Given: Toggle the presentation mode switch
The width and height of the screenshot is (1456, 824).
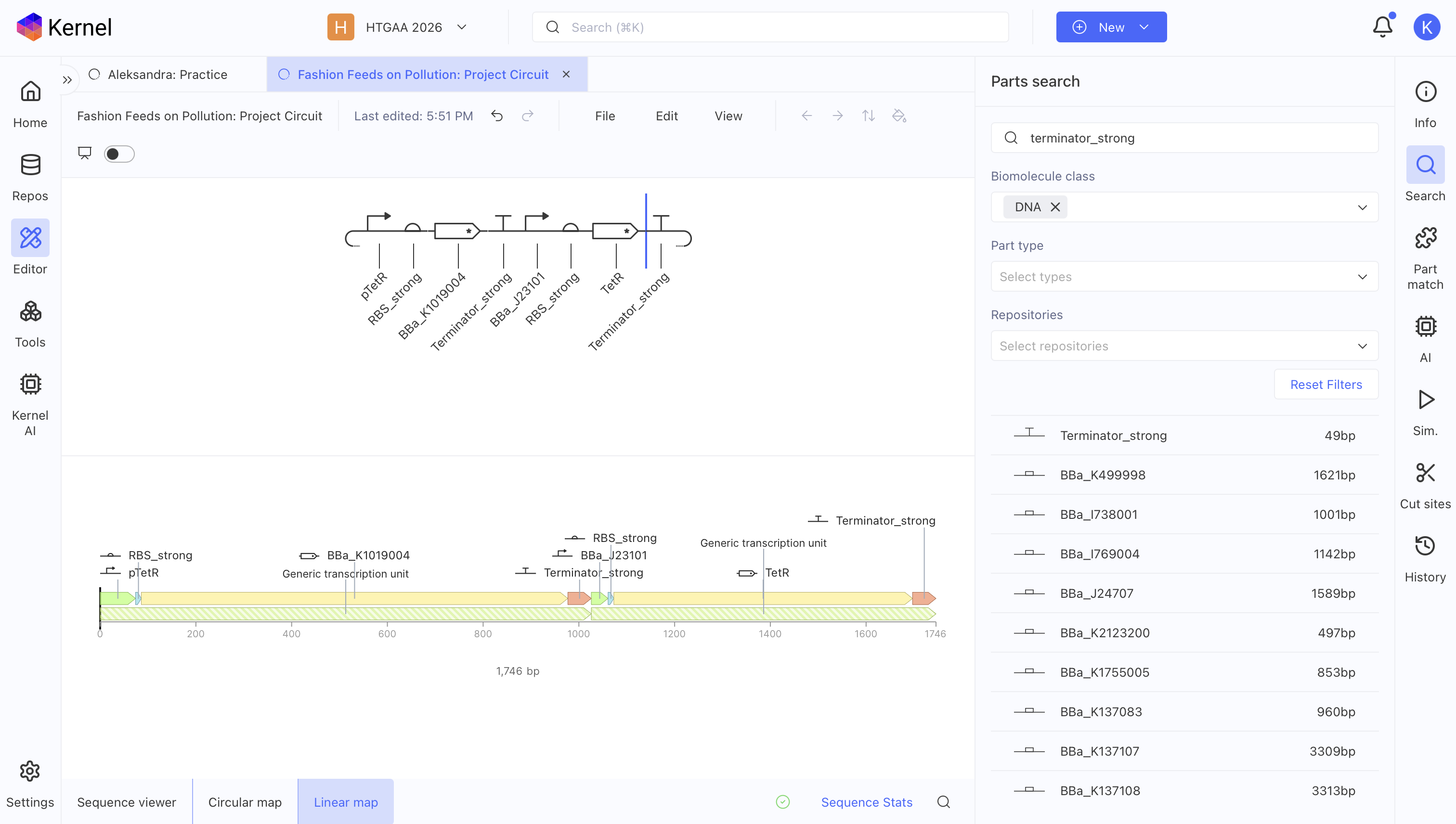Looking at the screenshot, I should coord(119,154).
